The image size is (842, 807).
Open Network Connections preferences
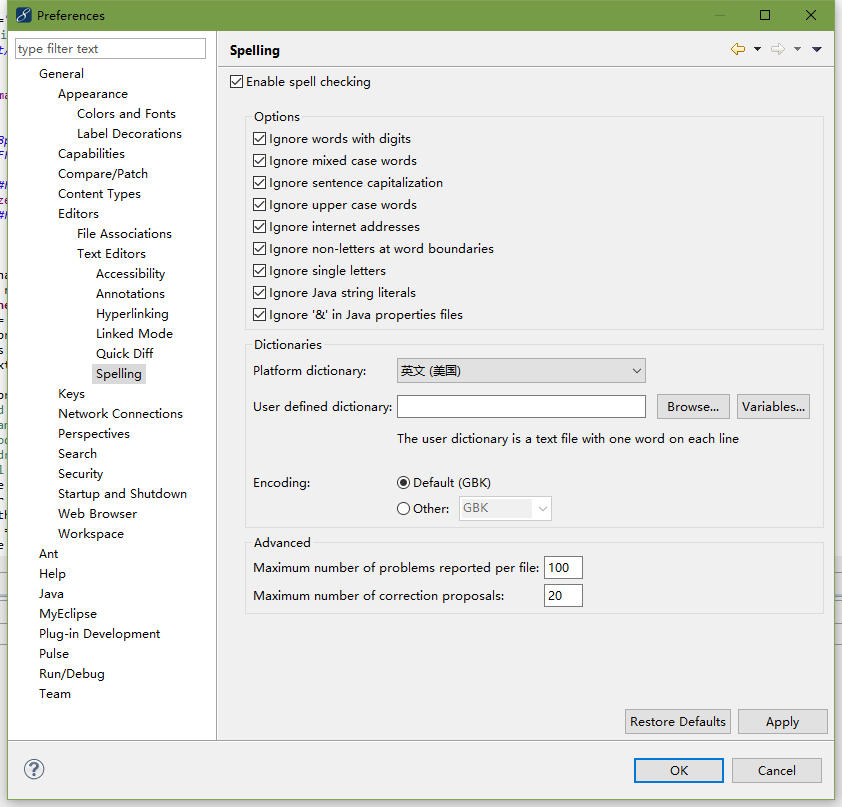120,413
